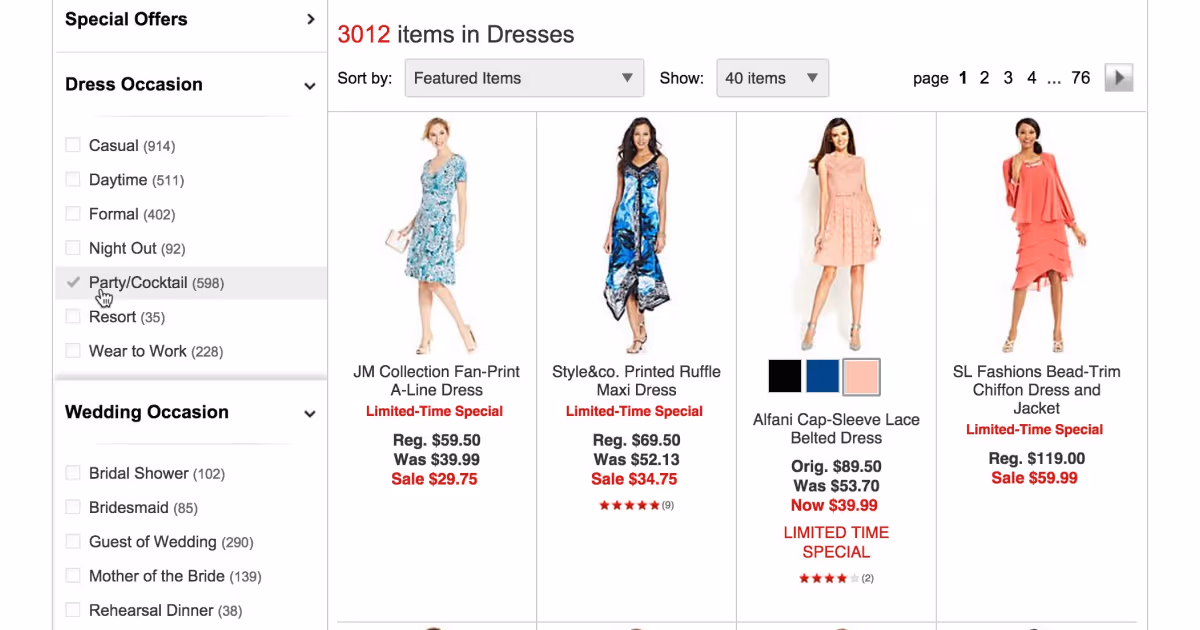
Task: Go to page 3
Action: (x=1008, y=78)
